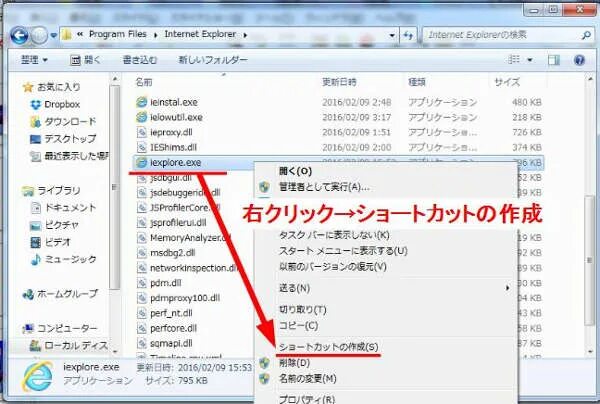The width and height of the screenshot is (600, 404).
Task: Click the magnifier search icon
Action: tap(586, 35)
